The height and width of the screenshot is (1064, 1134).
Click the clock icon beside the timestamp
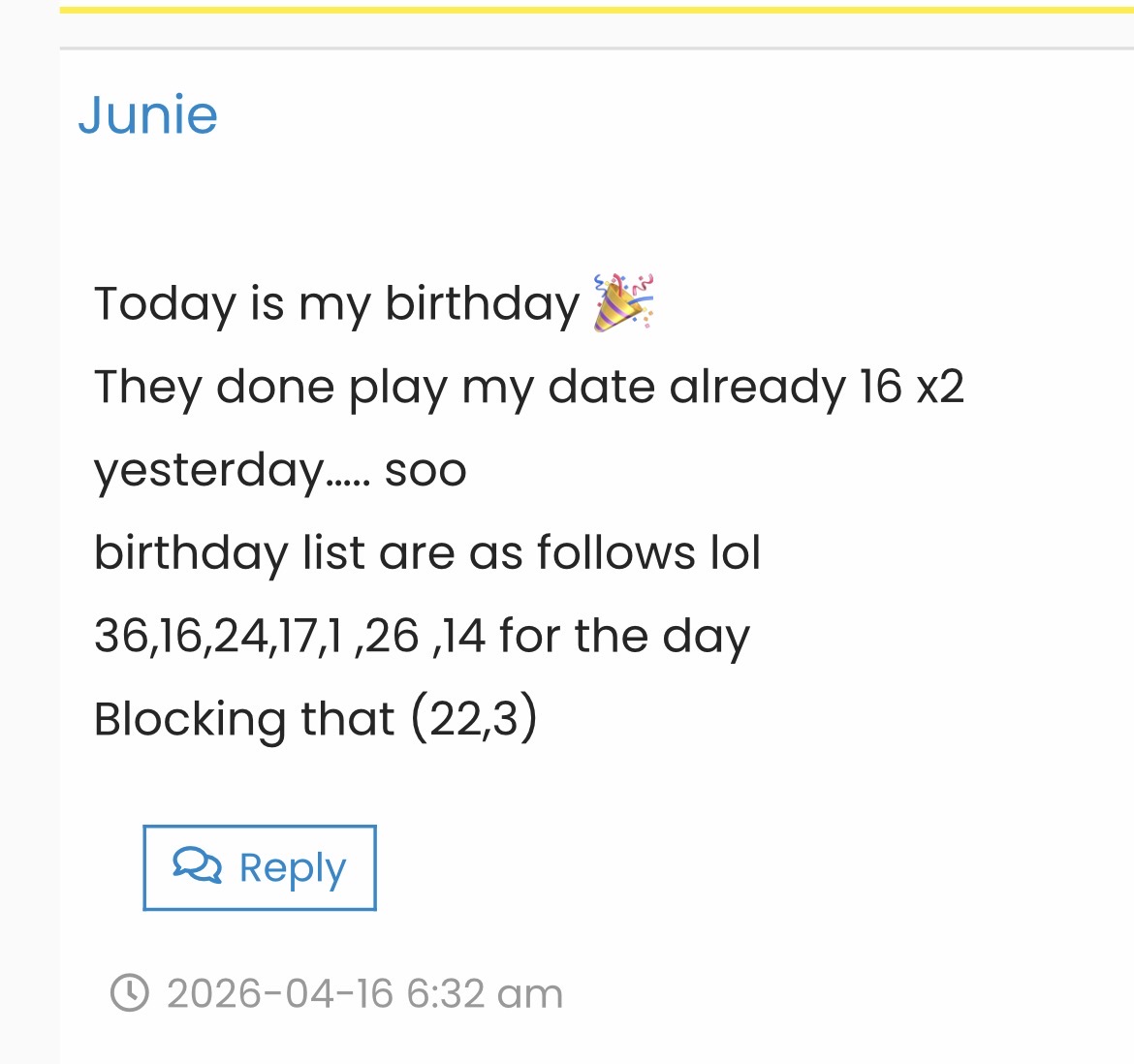[130, 993]
